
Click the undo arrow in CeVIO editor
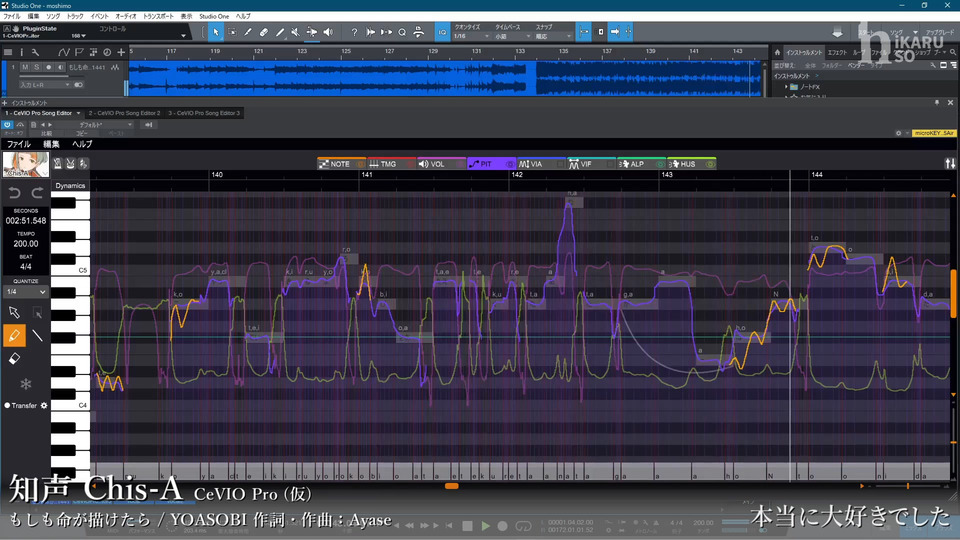click(x=14, y=193)
